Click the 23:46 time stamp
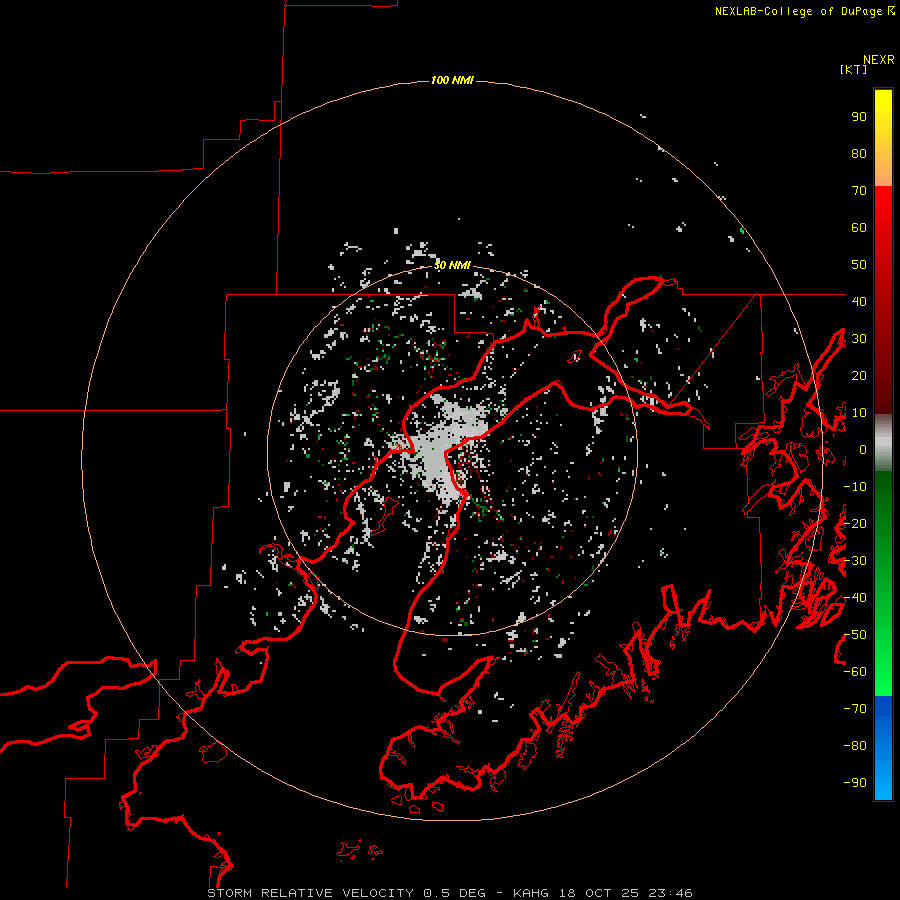This screenshot has width=900, height=900. pos(670,893)
